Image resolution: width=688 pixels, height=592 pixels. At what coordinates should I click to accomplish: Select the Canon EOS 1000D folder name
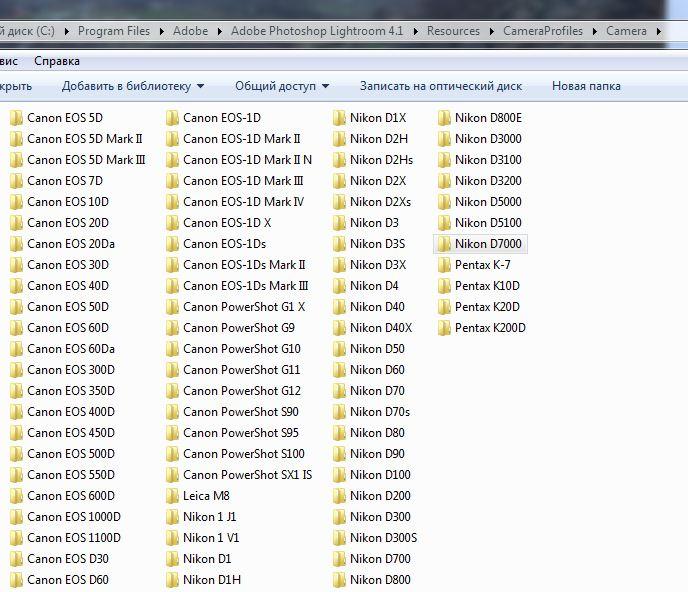click(74, 517)
